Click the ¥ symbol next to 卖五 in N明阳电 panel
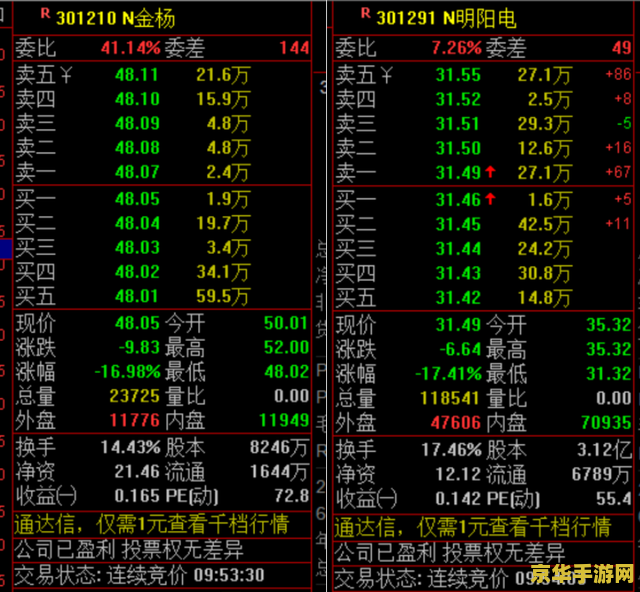This screenshot has width=640, height=592. pos(386,75)
